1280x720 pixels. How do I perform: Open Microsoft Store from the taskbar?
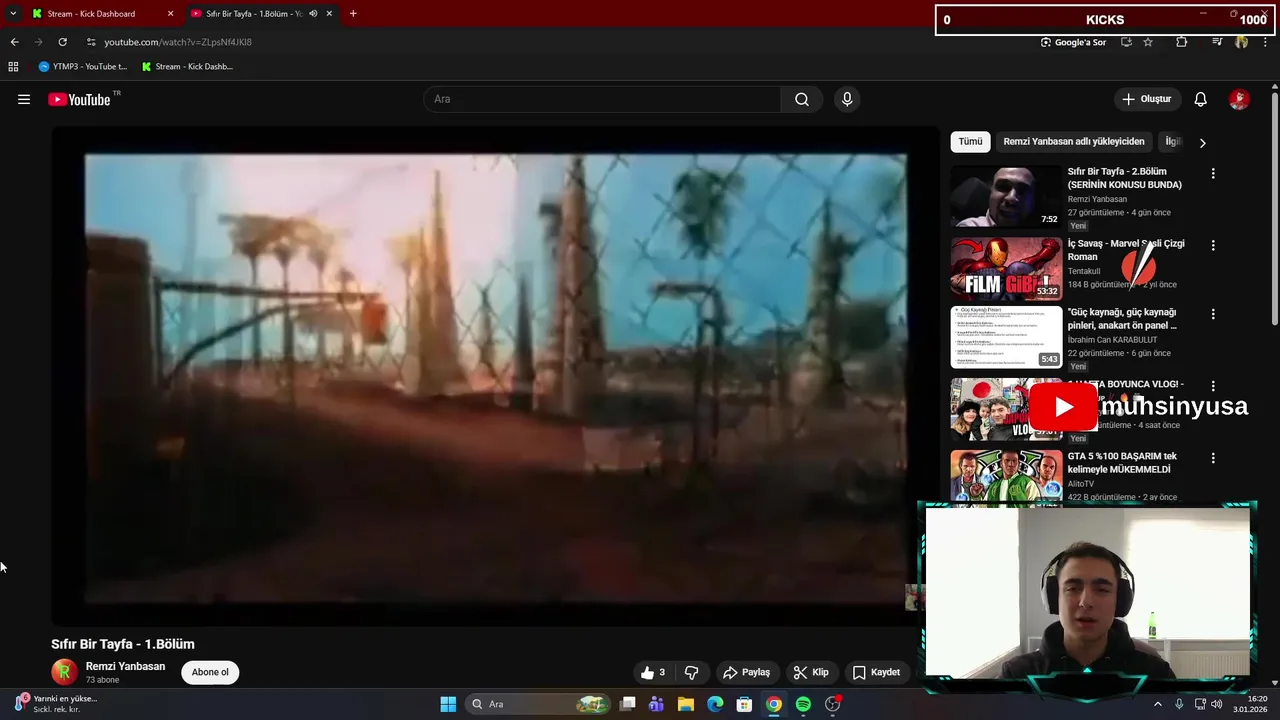744,704
